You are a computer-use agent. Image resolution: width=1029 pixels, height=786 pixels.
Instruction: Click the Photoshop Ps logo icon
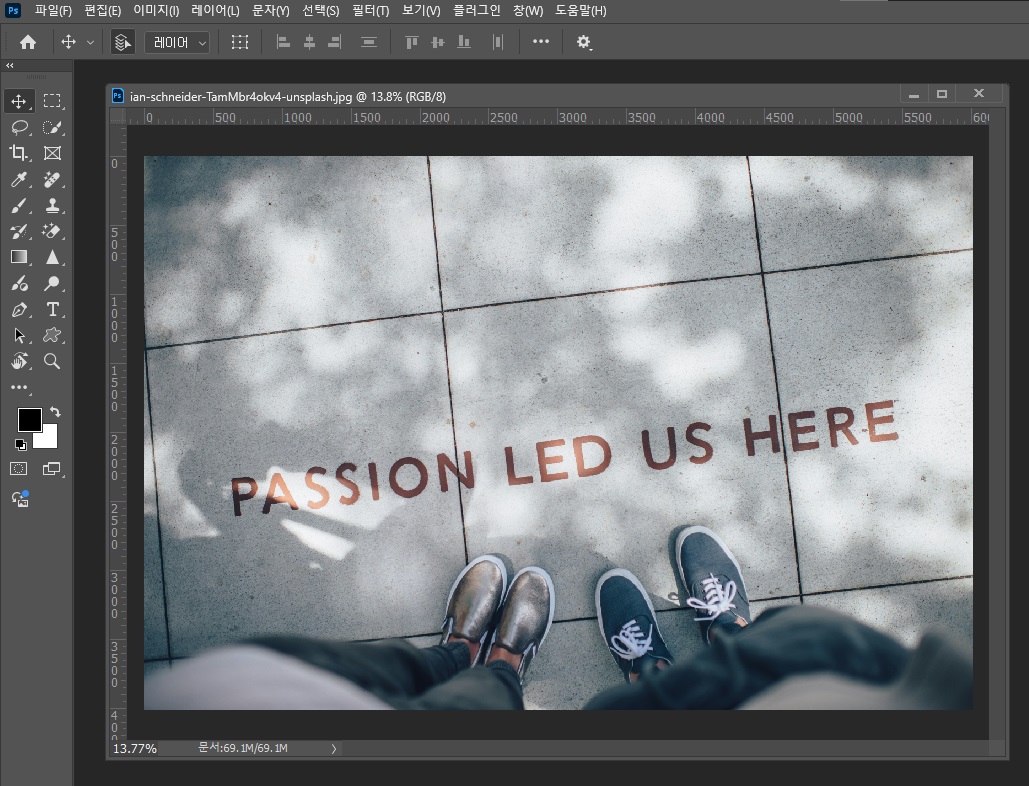tap(12, 10)
